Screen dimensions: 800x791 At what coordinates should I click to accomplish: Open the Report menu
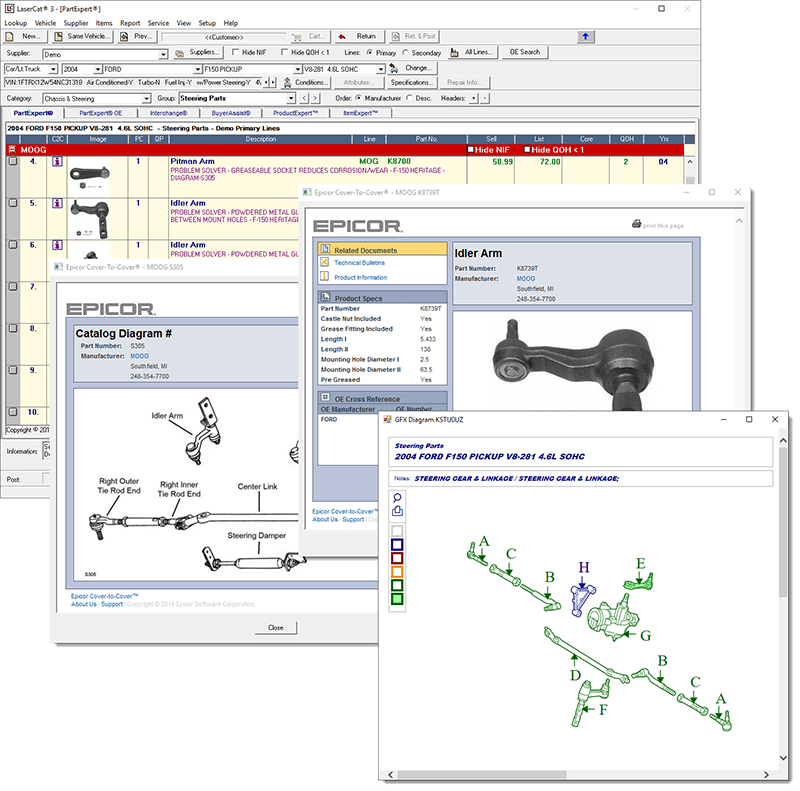click(130, 23)
